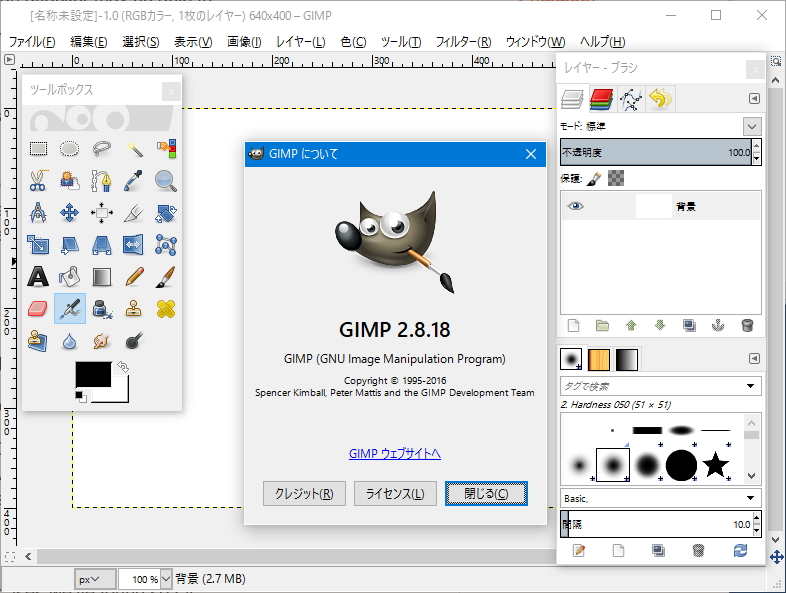Select the Move tool
The height and width of the screenshot is (593, 786).
click(x=70, y=213)
